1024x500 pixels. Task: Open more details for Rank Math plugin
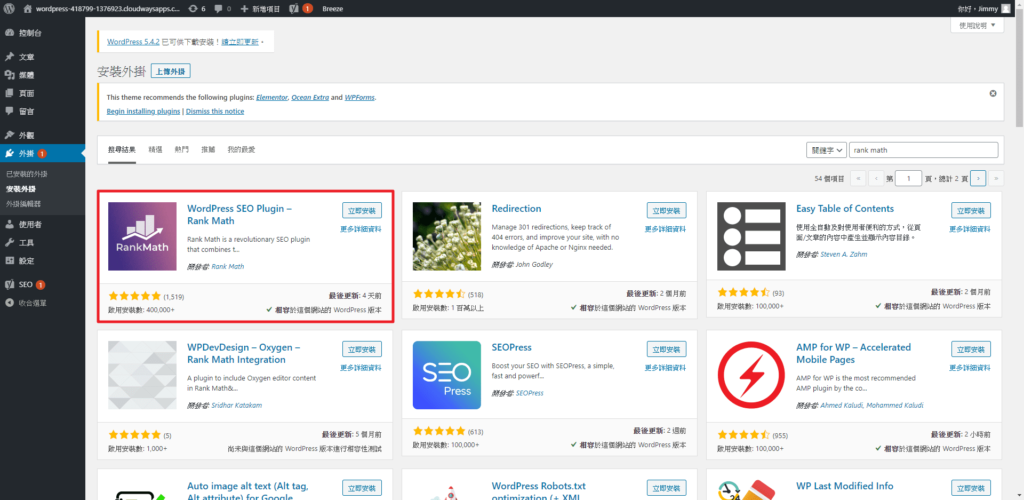pos(361,229)
